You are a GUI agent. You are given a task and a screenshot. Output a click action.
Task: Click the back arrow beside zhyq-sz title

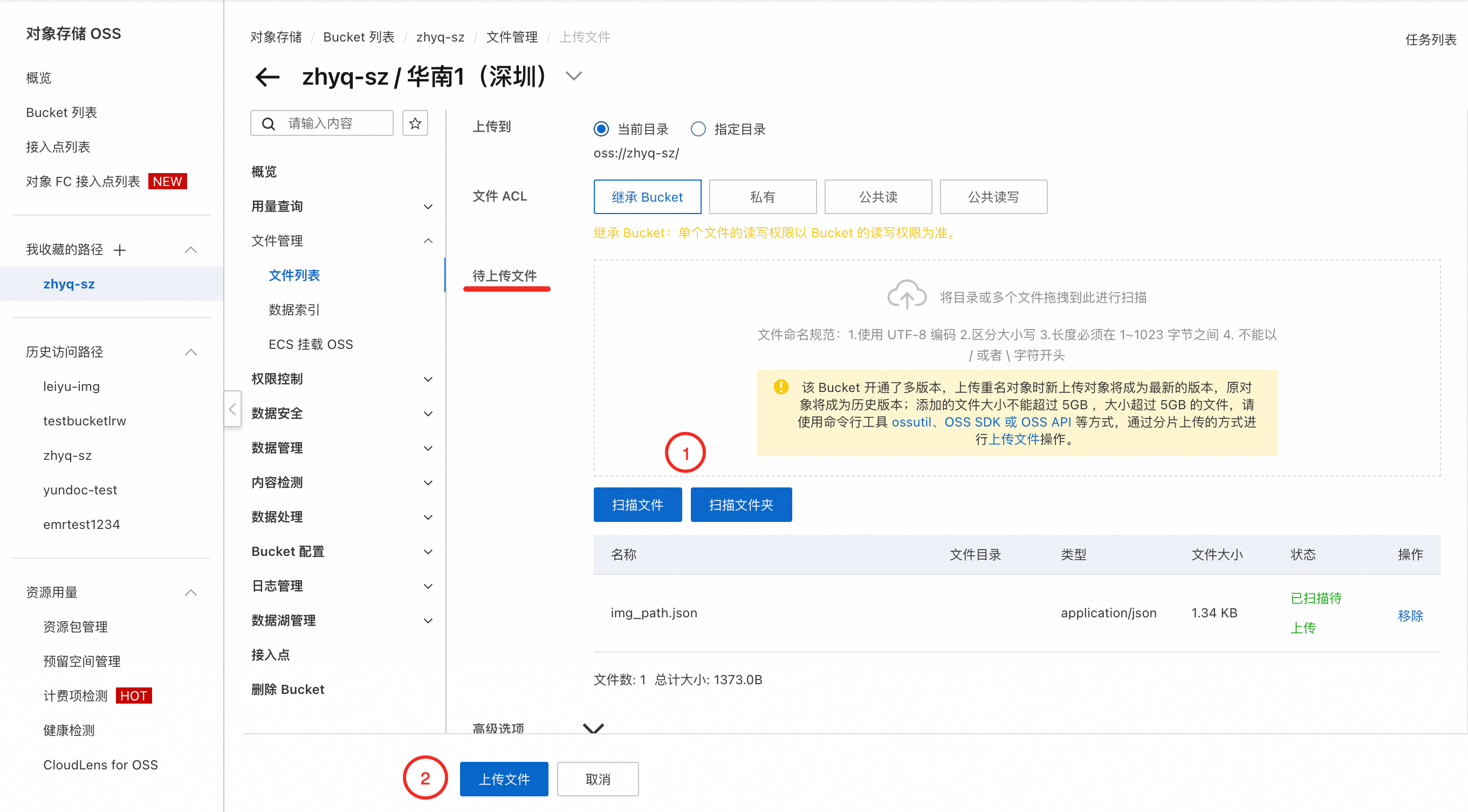267,77
